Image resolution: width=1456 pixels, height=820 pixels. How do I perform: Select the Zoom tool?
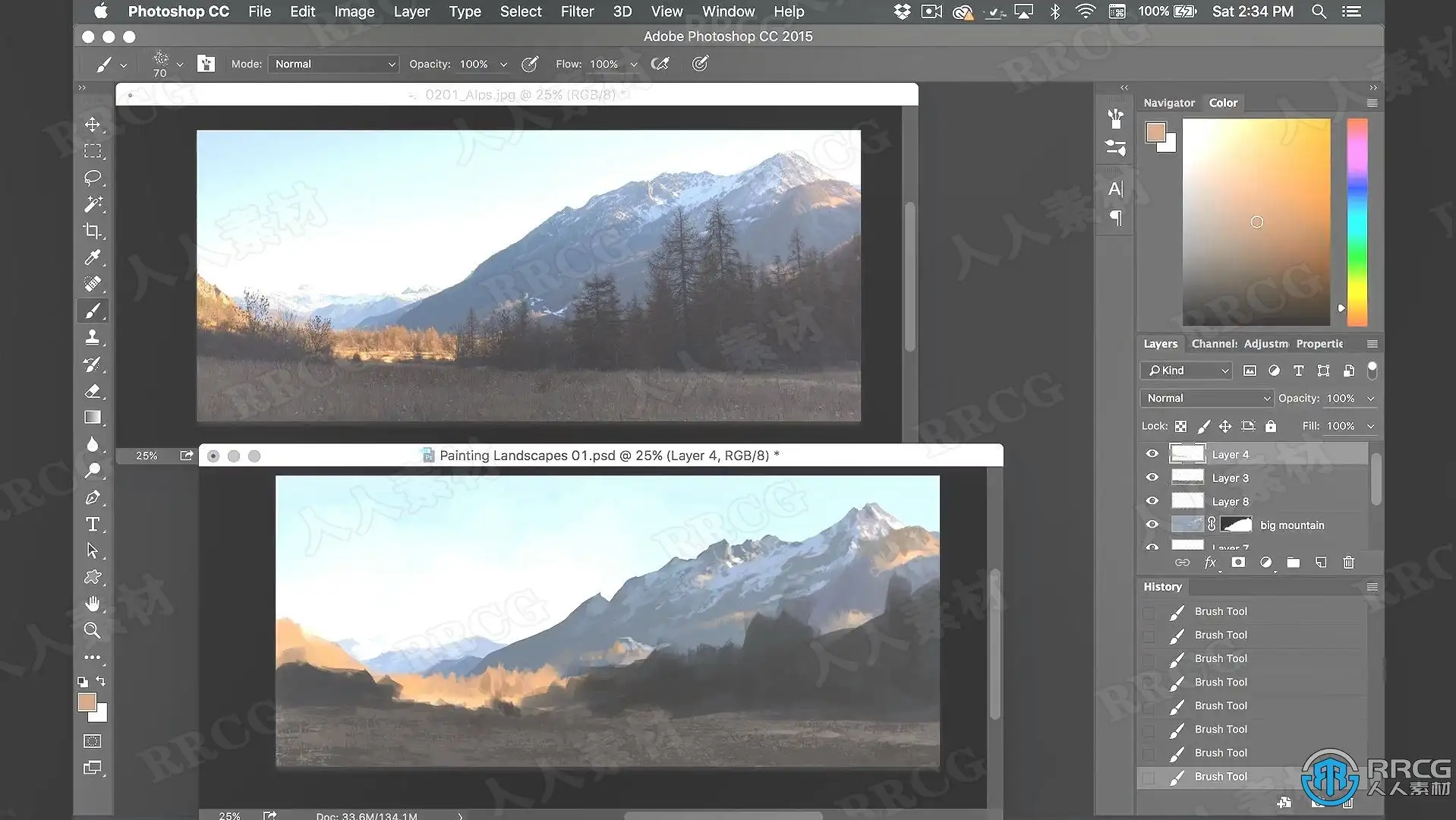pyautogui.click(x=93, y=630)
